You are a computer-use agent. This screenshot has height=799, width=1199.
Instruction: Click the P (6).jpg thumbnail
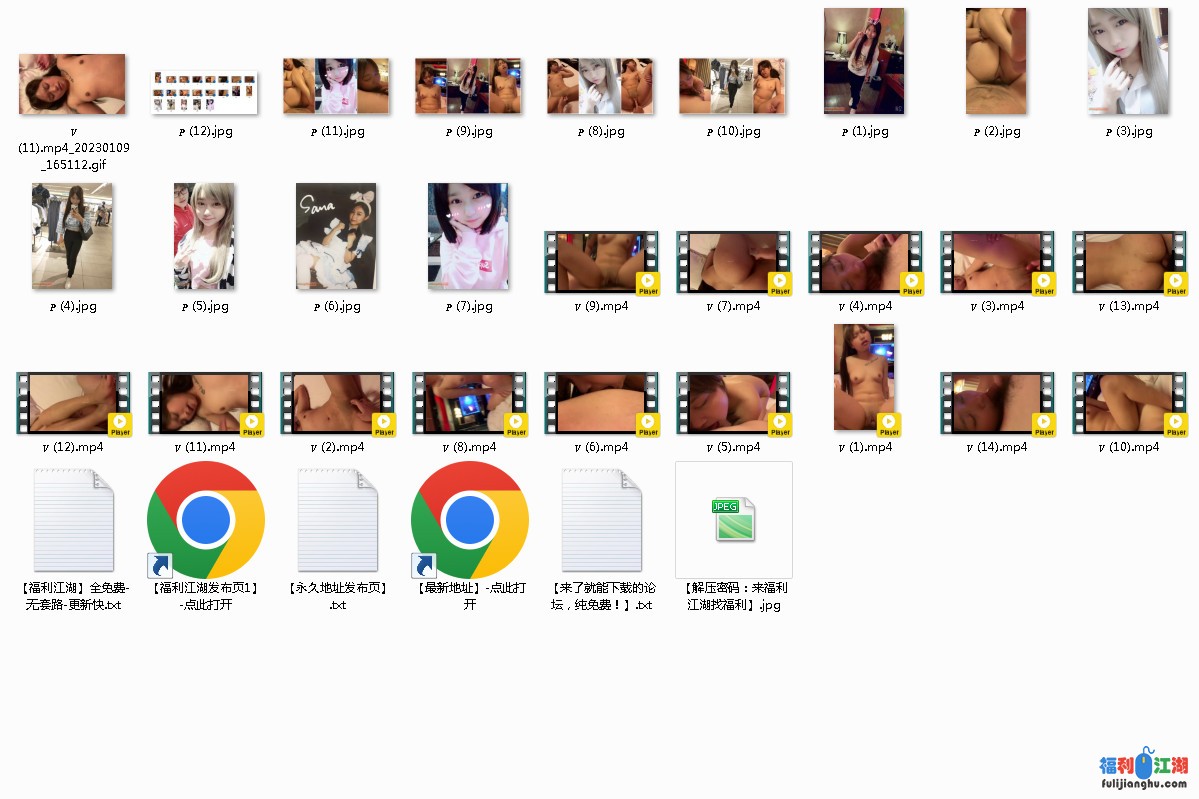(x=336, y=236)
